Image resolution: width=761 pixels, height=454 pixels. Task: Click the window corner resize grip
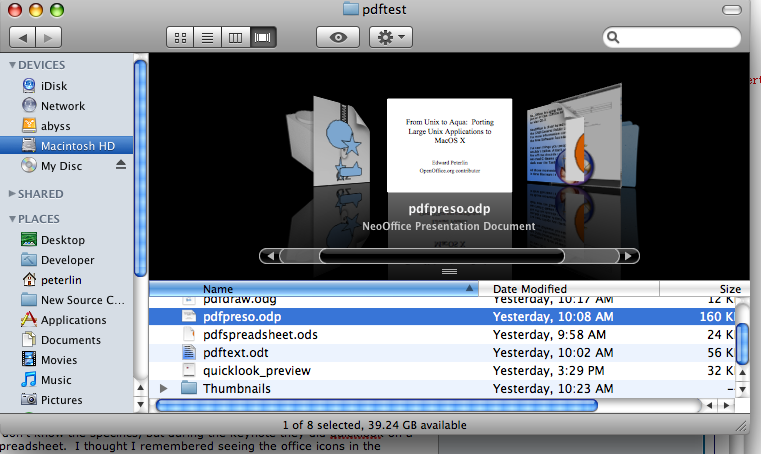coord(741,426)
